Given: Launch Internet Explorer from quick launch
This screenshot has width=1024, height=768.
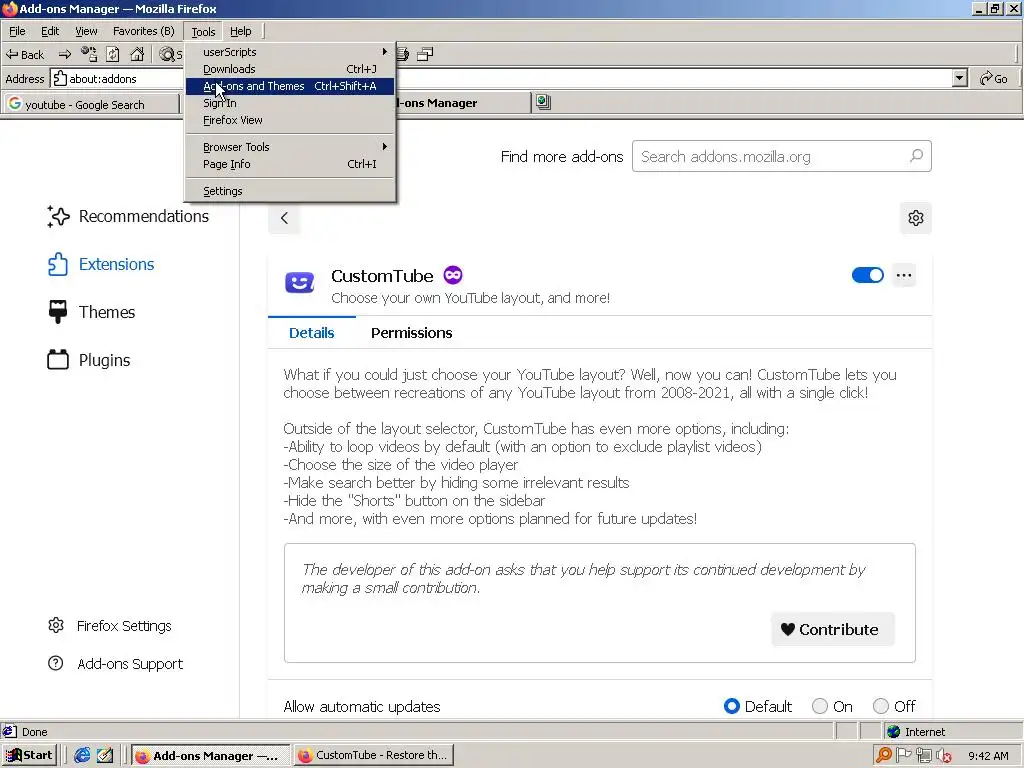Looking at the screenshot, I should click(82, 755).
